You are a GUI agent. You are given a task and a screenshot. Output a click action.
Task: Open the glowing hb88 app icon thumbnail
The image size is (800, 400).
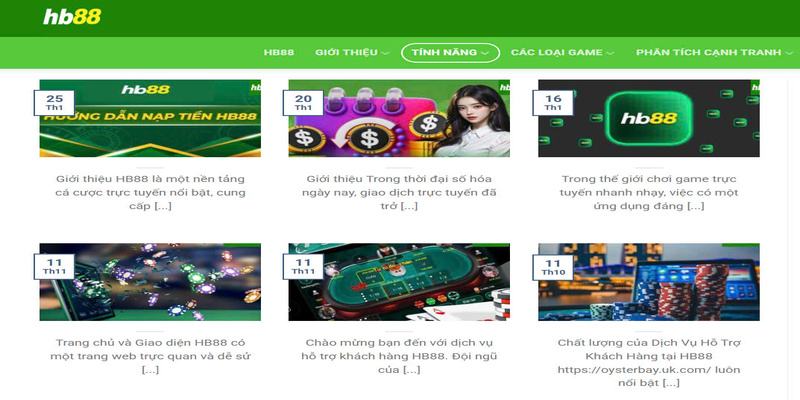click(648, 118)
